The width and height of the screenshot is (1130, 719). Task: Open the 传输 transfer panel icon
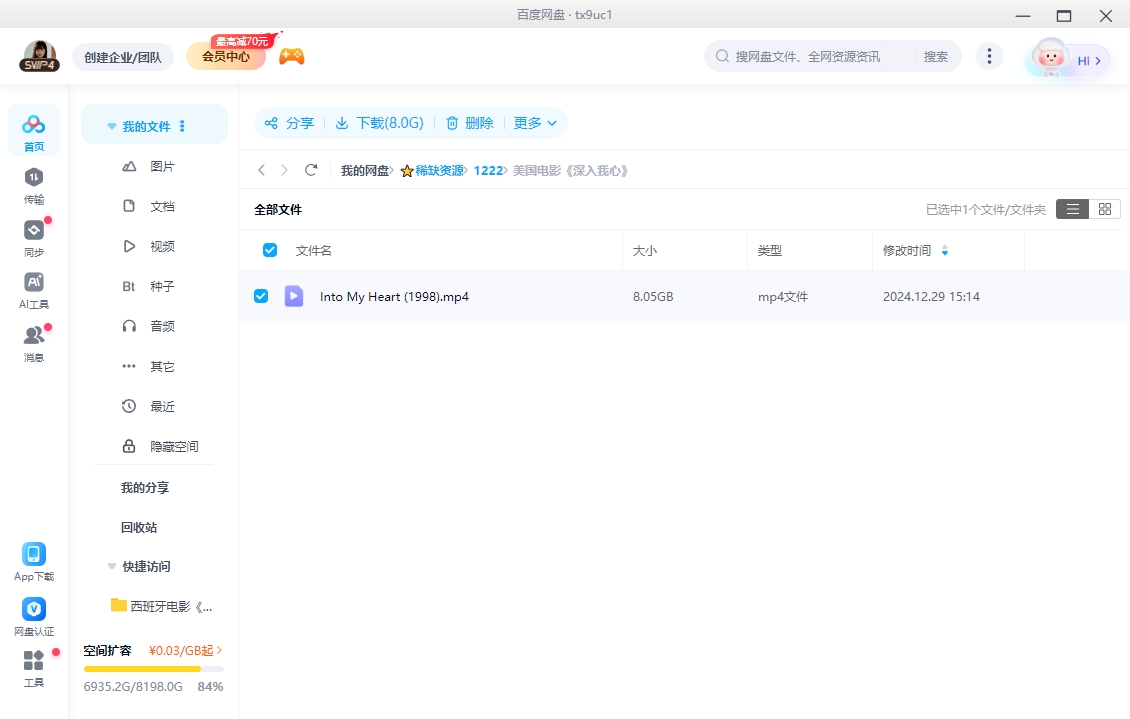click(x=34, y=178)
